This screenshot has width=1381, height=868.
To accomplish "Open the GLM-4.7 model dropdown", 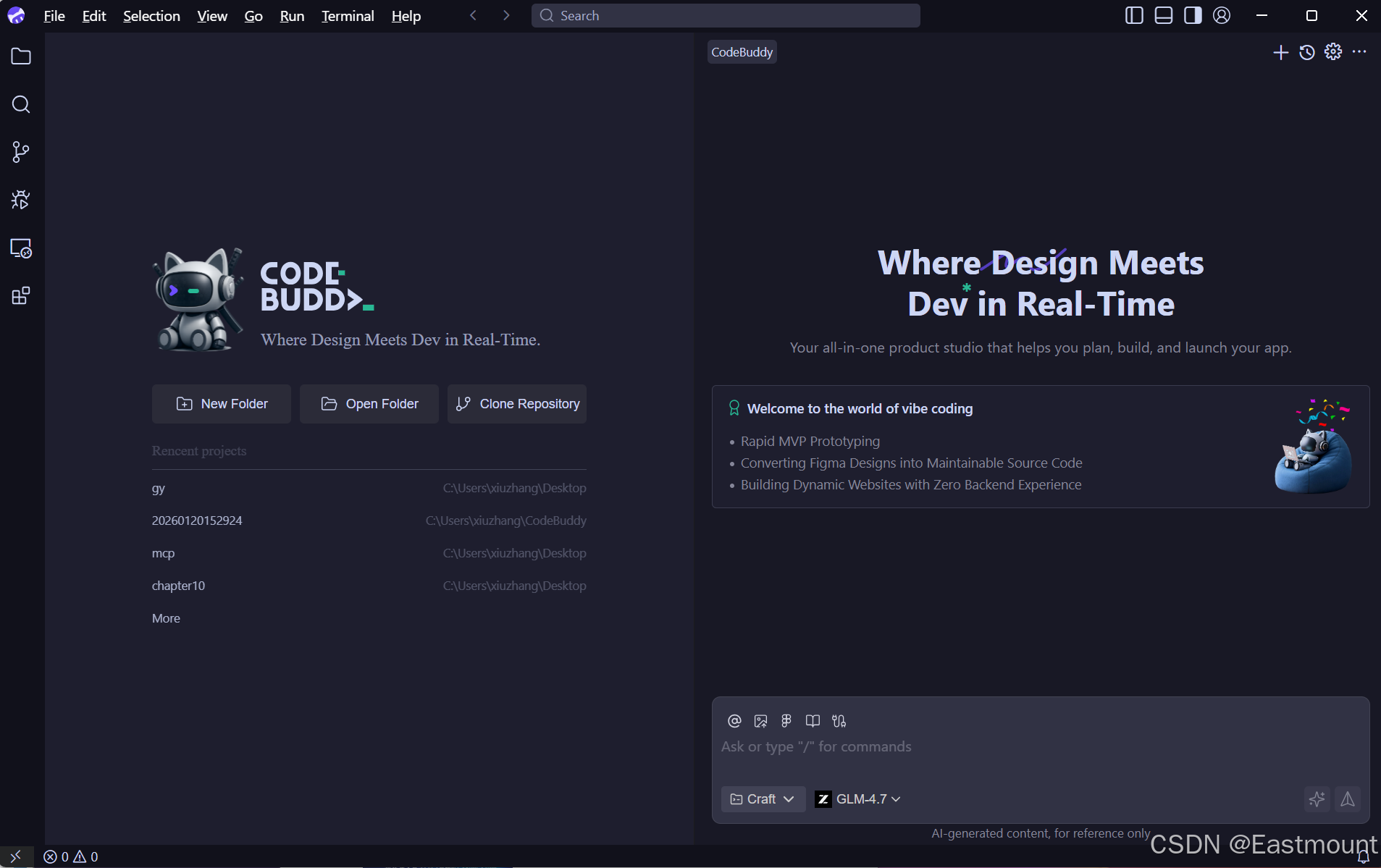I will pos(858,799).
